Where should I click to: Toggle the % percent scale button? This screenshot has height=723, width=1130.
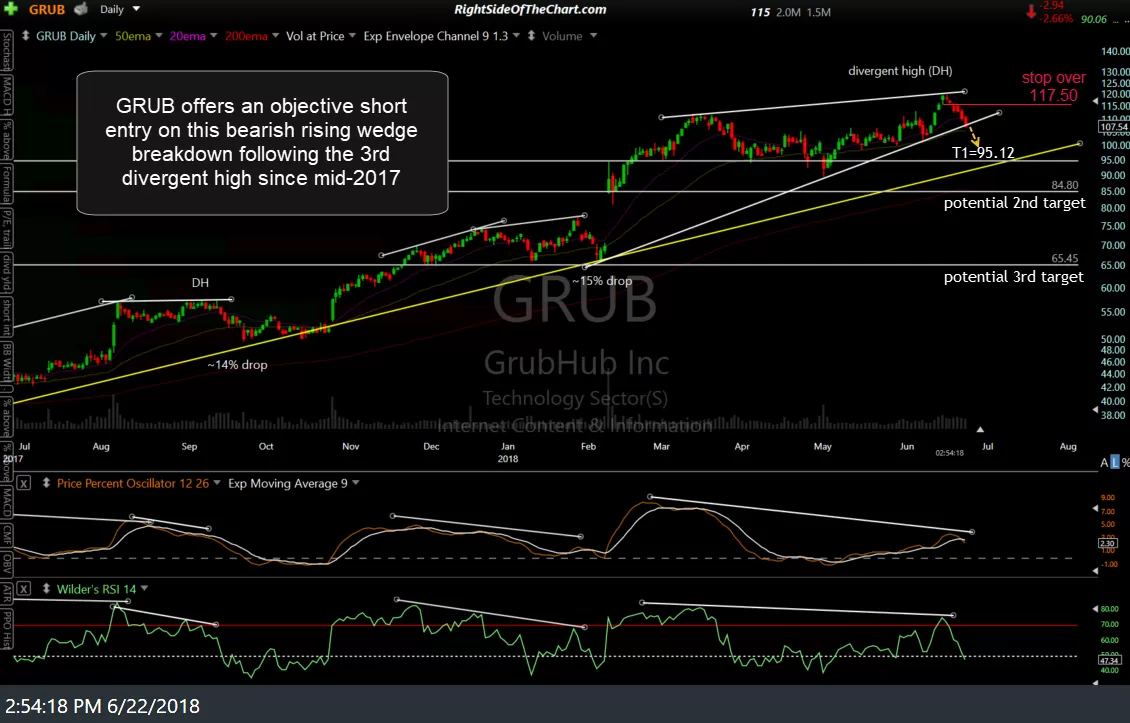point(1125,463)
